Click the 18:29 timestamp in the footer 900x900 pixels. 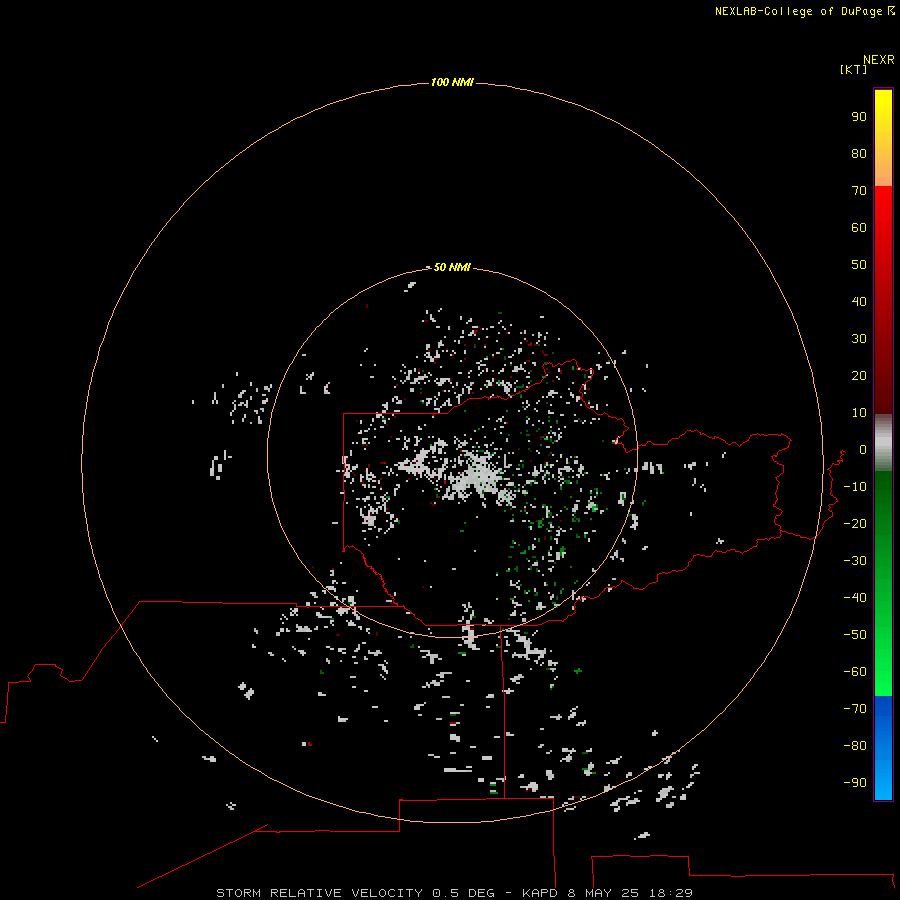(x=670, y=893)
